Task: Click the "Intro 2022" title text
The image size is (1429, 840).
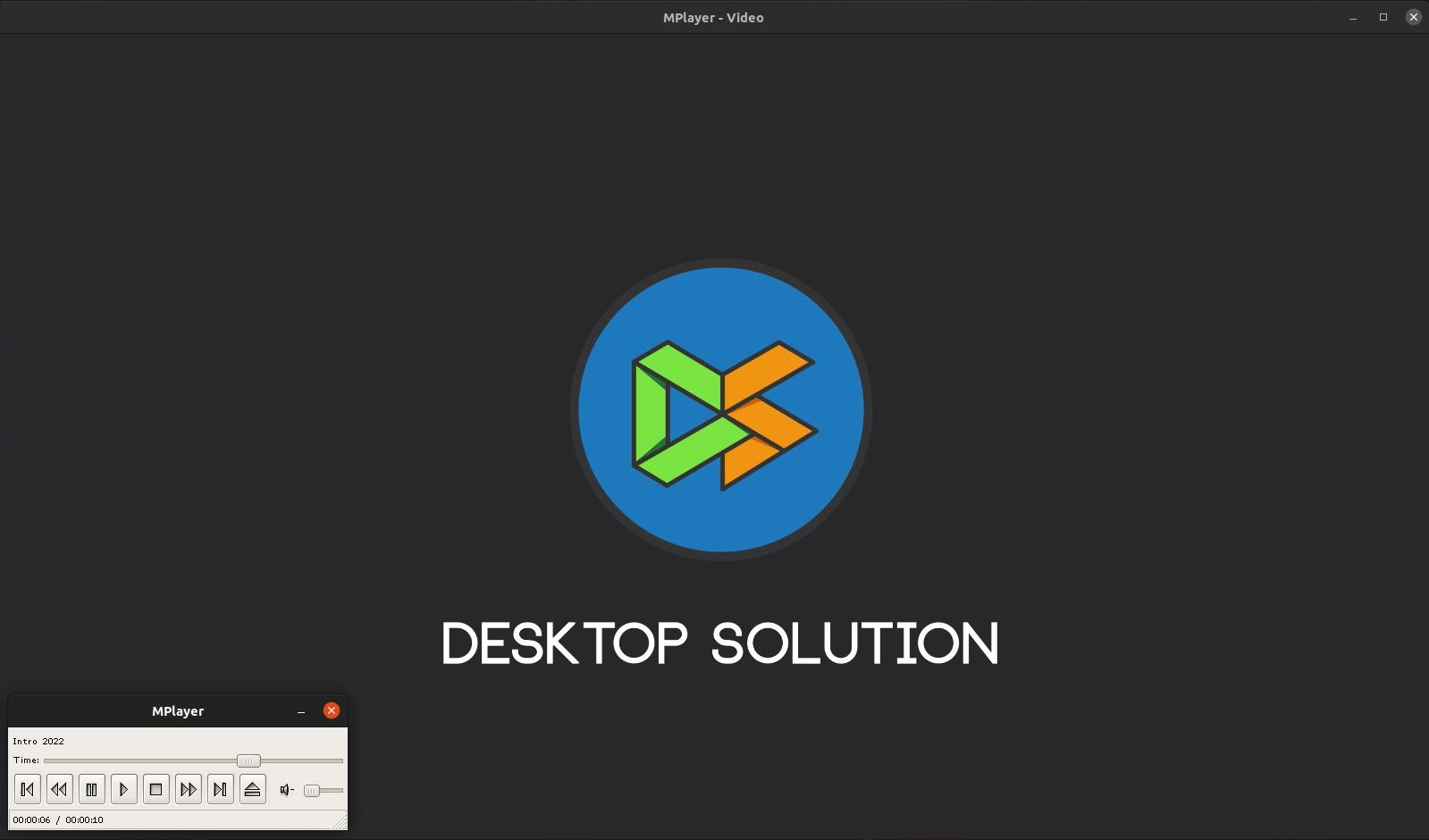Action: tap(38, 741)
